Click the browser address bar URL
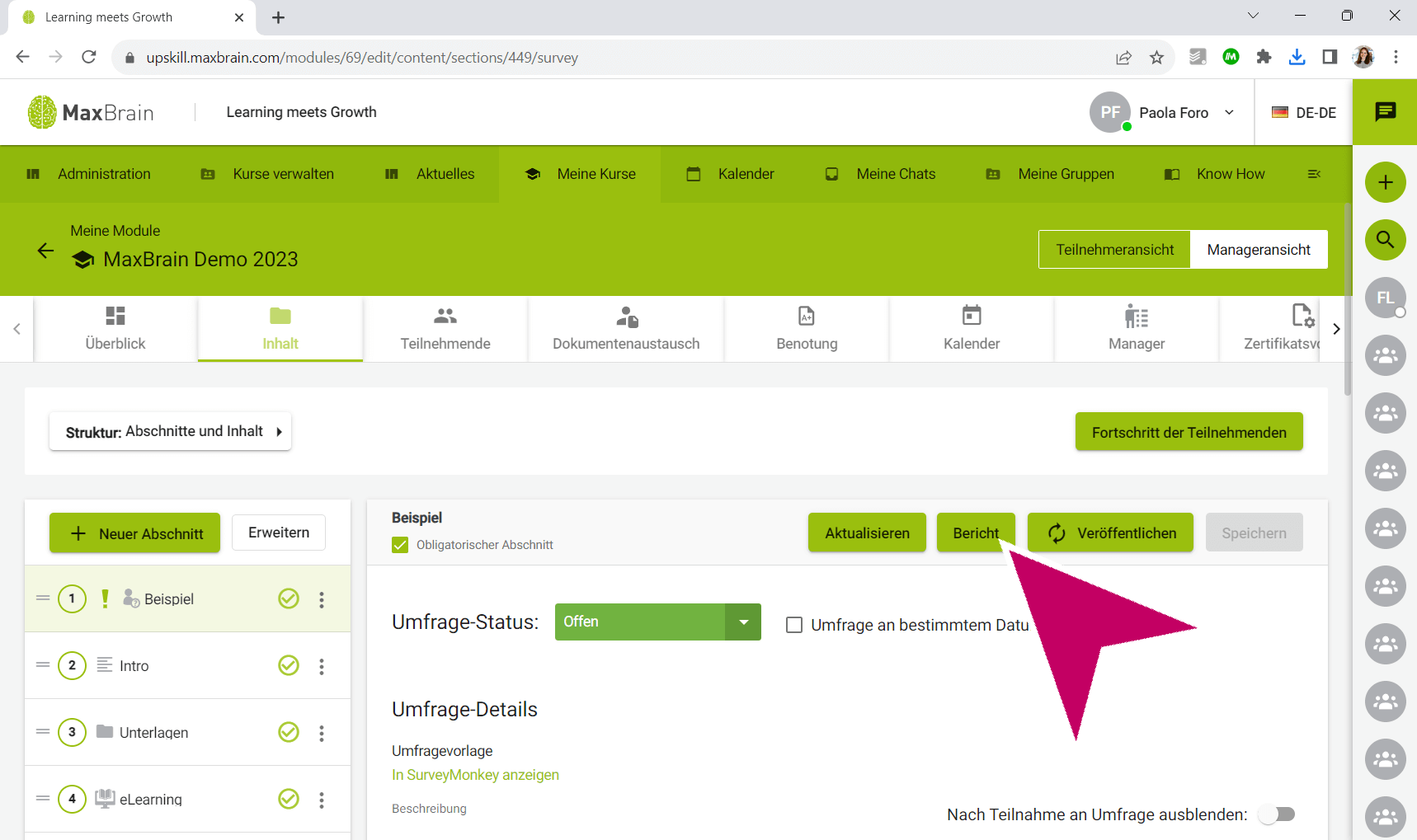This screenshot has height=840, width=1417. coord(362,57)
